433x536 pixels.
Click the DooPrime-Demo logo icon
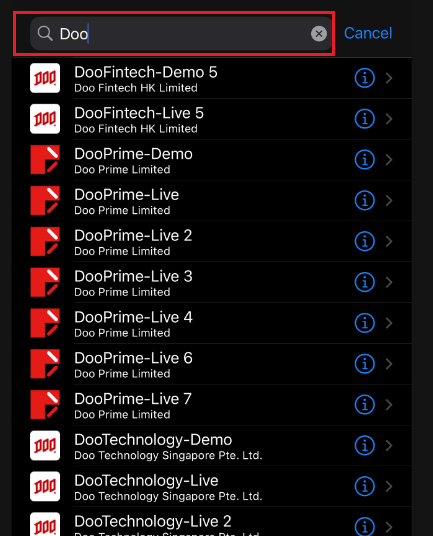click(x=45, y=160)
